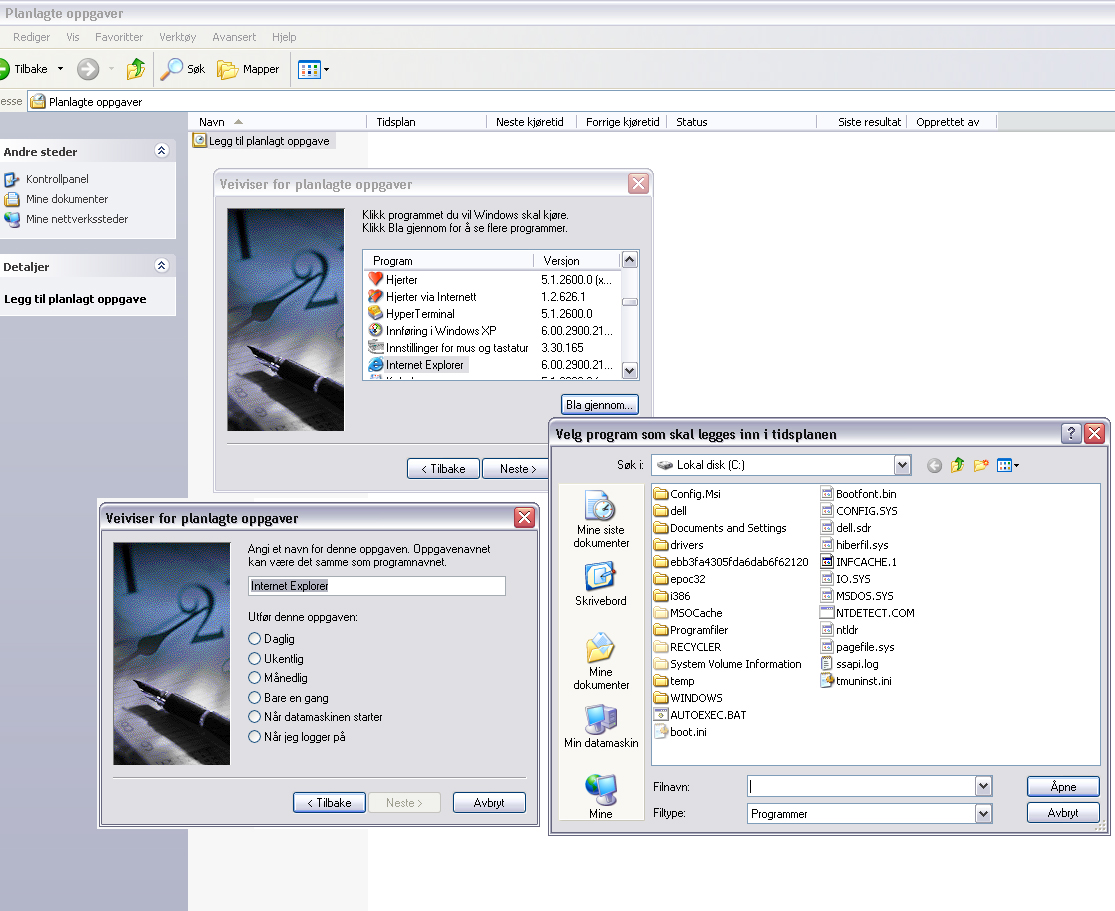
Task: Open the Vis menu
Action: pyautogui.click(x=73, y=37)
